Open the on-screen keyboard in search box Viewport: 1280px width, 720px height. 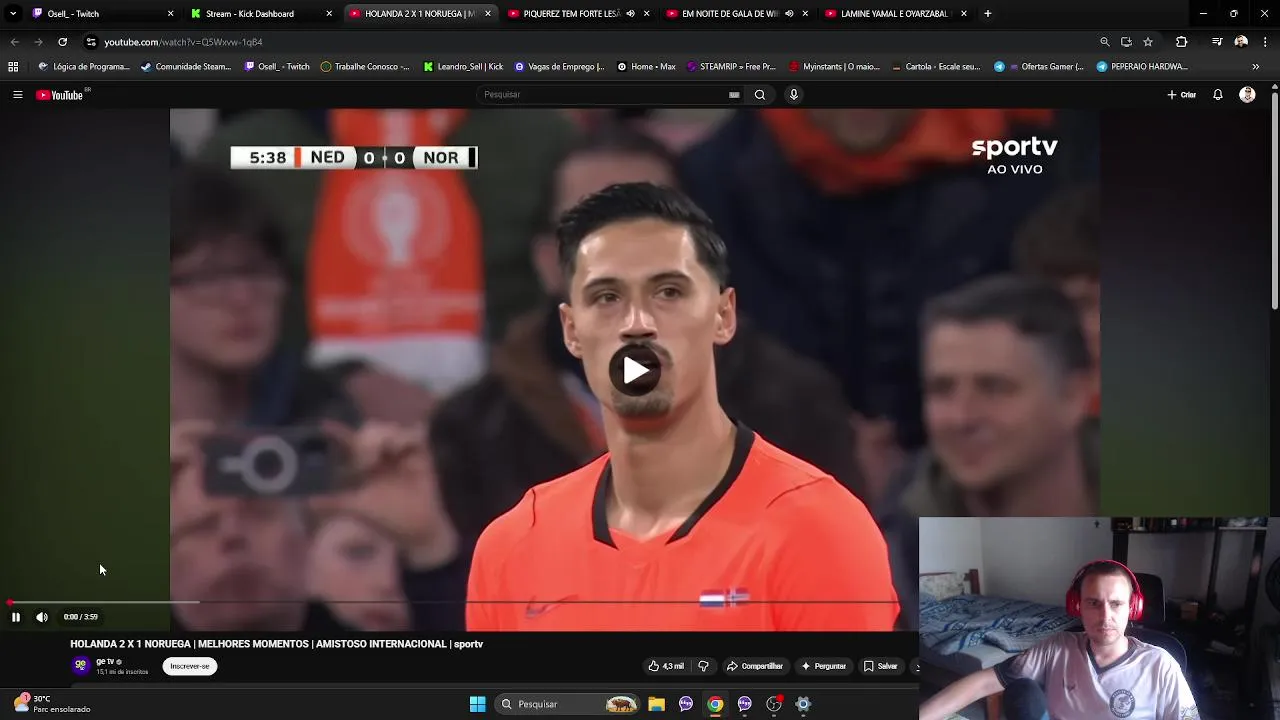734,95
